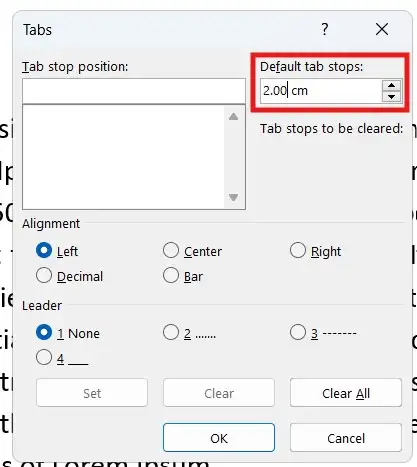Click the 'Tab stop position:' label
The width and height of the screenshot is (417, 467).
tap(75, 67)
